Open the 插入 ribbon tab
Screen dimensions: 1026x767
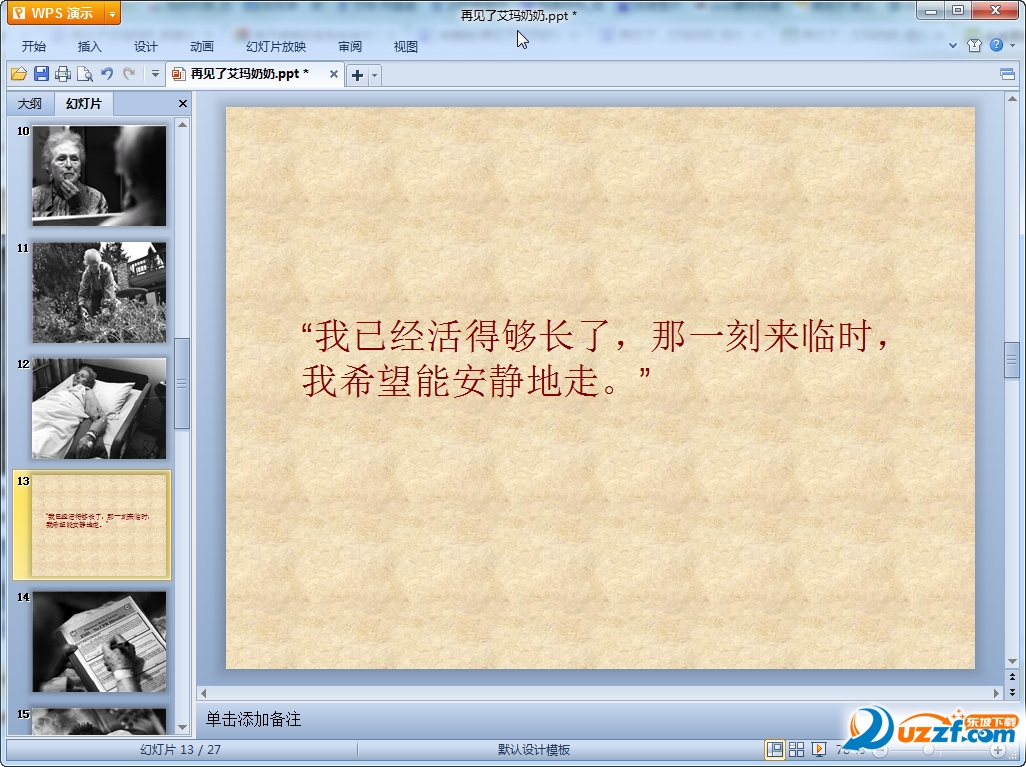coord(90,46)
